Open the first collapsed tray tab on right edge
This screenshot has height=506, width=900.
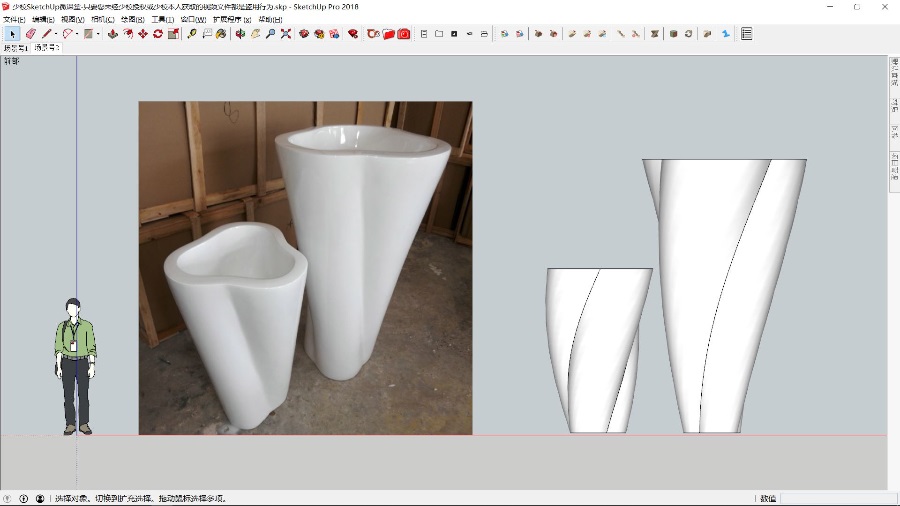point(894,73)
